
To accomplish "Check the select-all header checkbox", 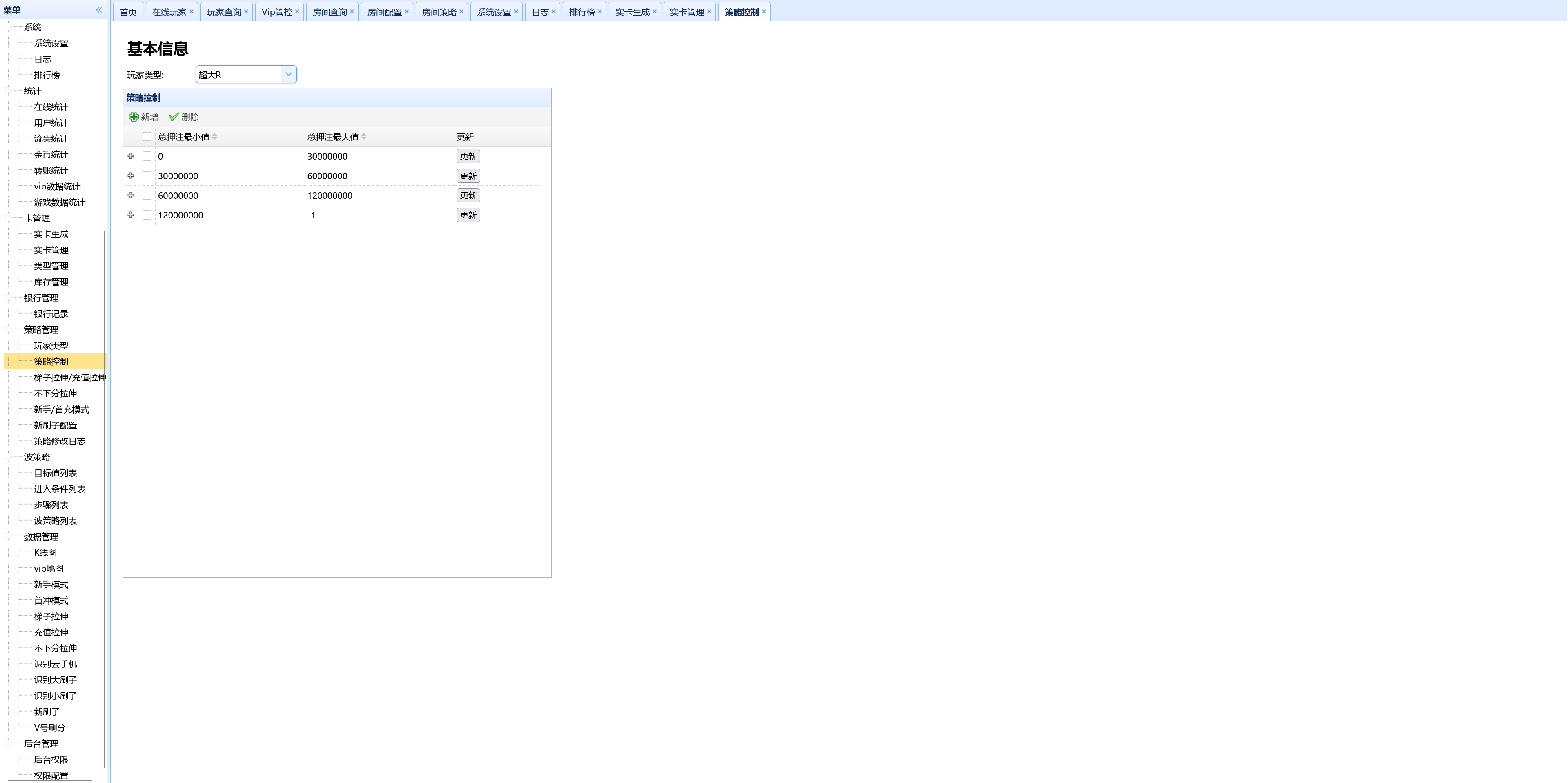I will pyautogui.click(x=147, y=137).
